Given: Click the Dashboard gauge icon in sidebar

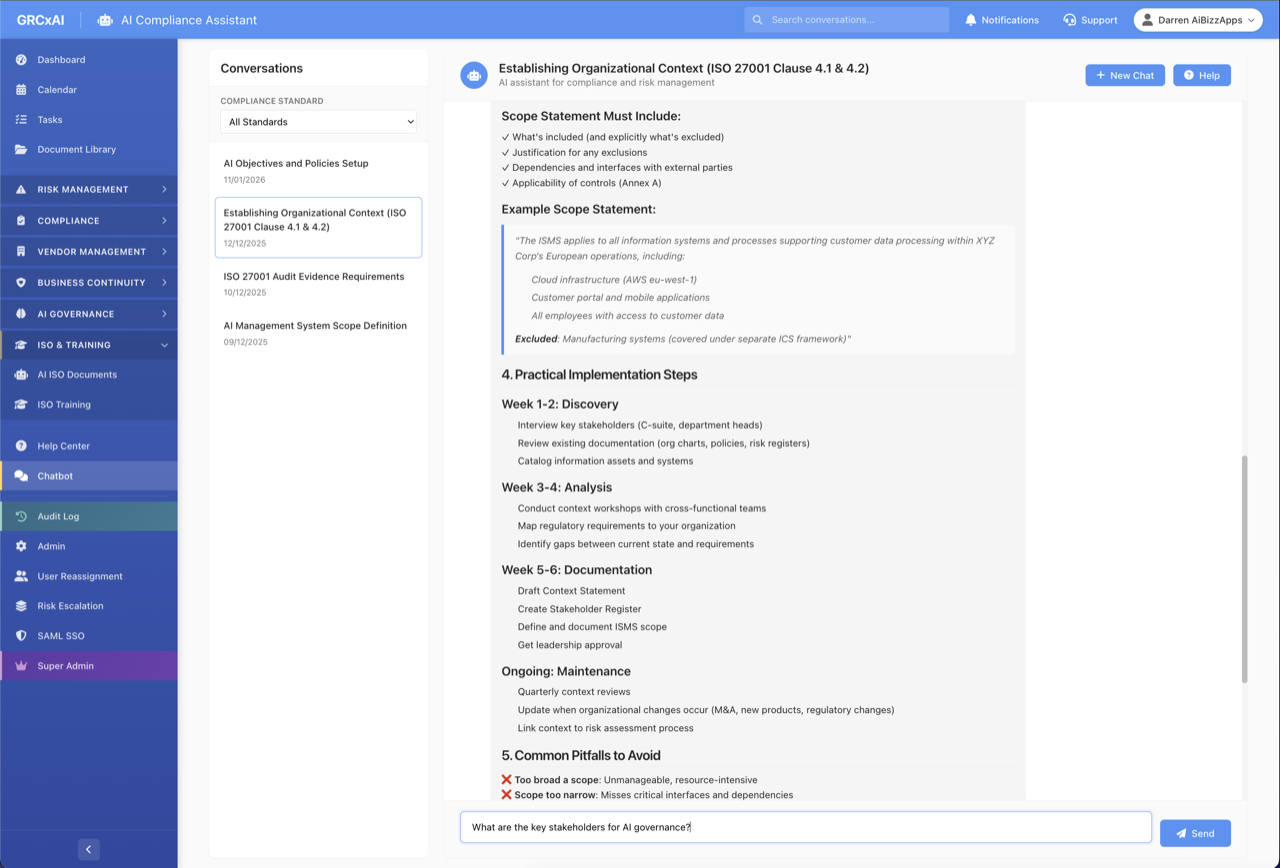Looking at the screenshot, I should click(x=21, y=60).
